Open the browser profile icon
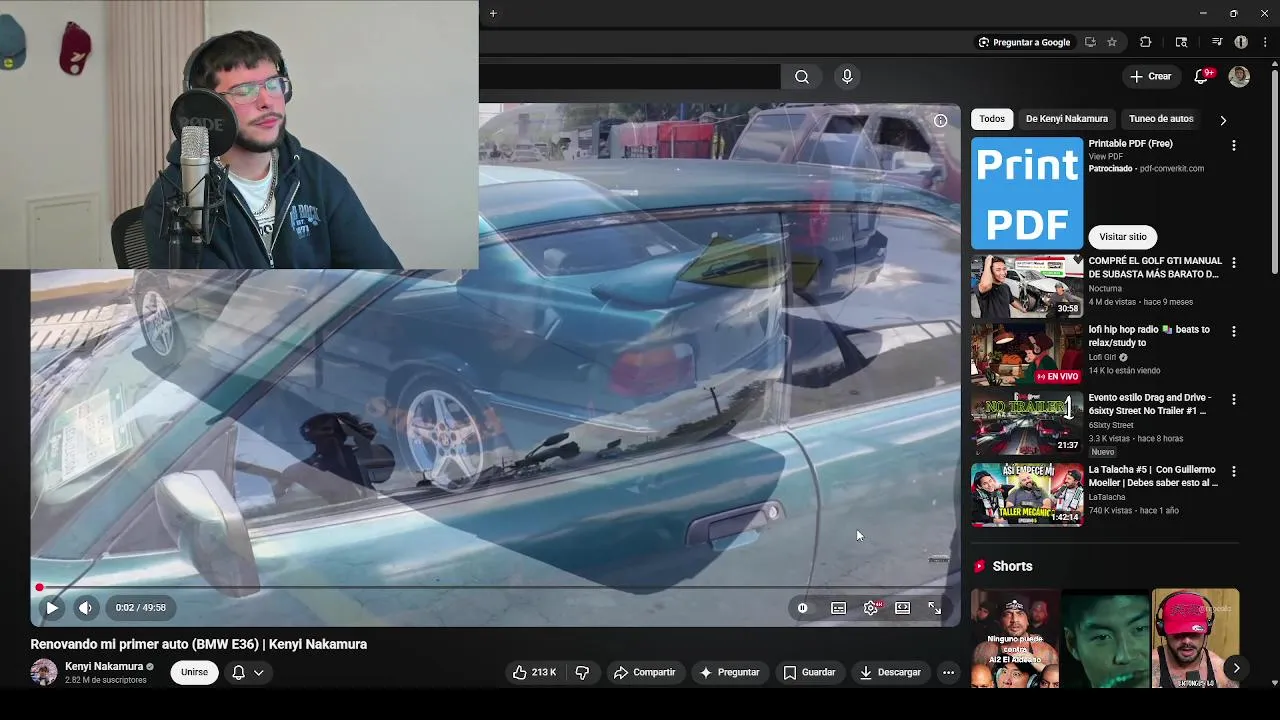Image resolution: width=1280 pixels, height=720 pixels. (x=1241, y=42)
